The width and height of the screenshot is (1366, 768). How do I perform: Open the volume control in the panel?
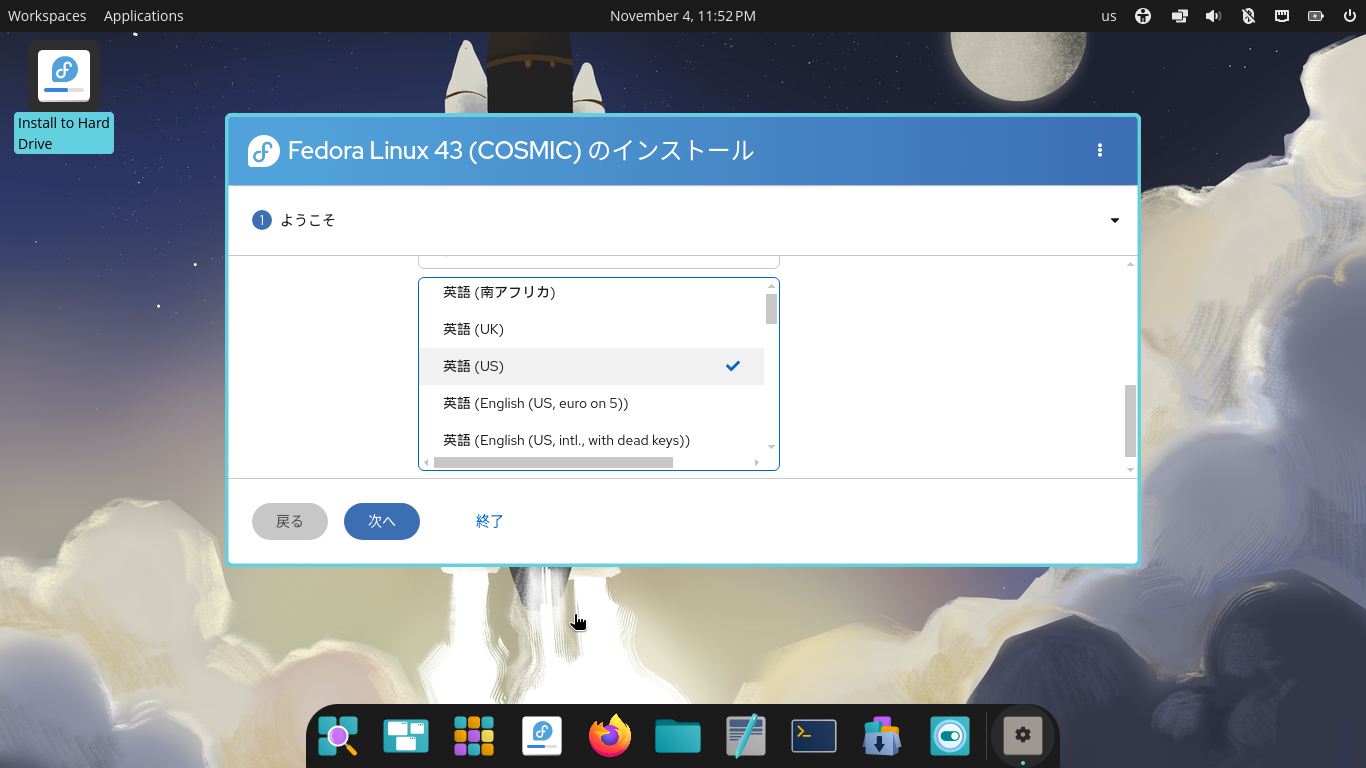coord(1214,16)
